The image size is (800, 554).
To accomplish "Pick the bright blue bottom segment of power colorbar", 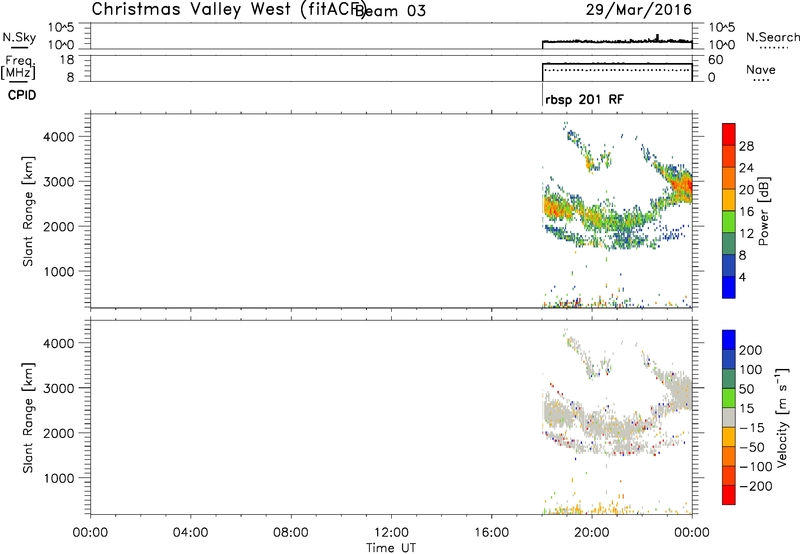I will (729, 287).
